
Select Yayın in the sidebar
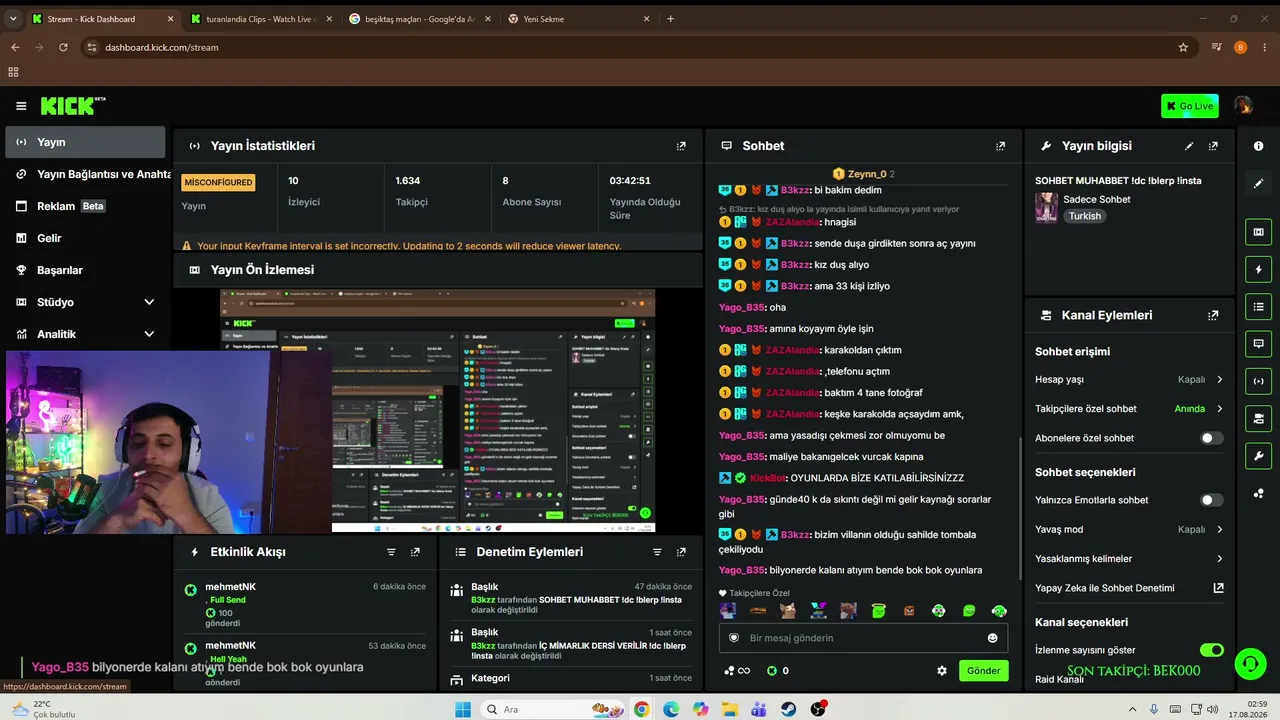(85, 142)
